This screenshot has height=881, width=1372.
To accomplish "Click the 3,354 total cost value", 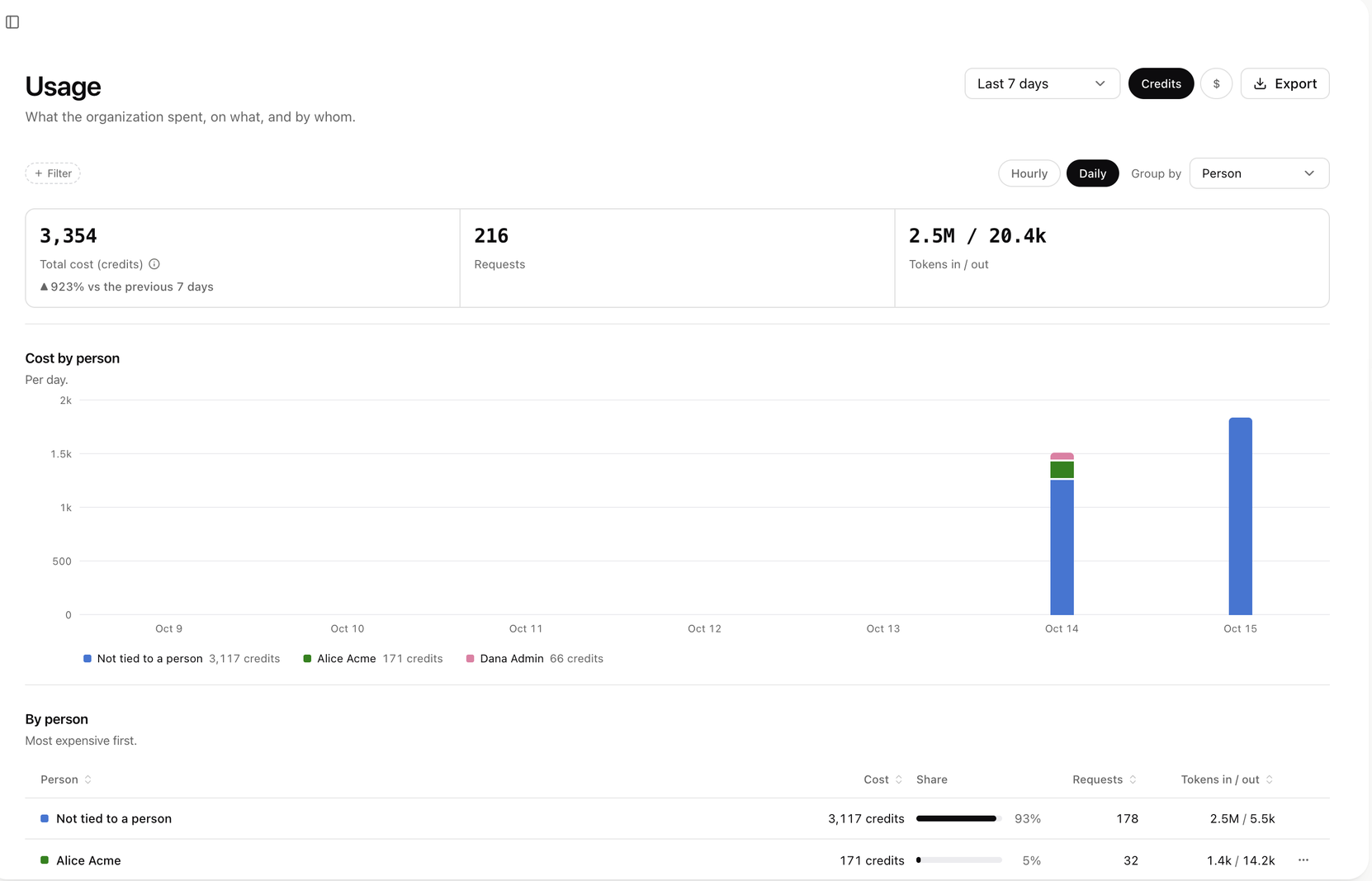I will pos(69,236).
